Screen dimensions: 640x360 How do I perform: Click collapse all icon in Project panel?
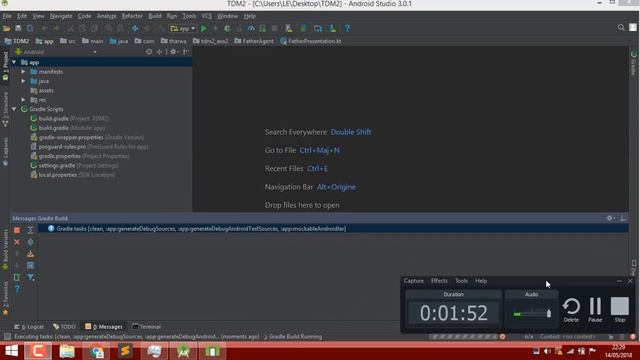pos(159,52)
